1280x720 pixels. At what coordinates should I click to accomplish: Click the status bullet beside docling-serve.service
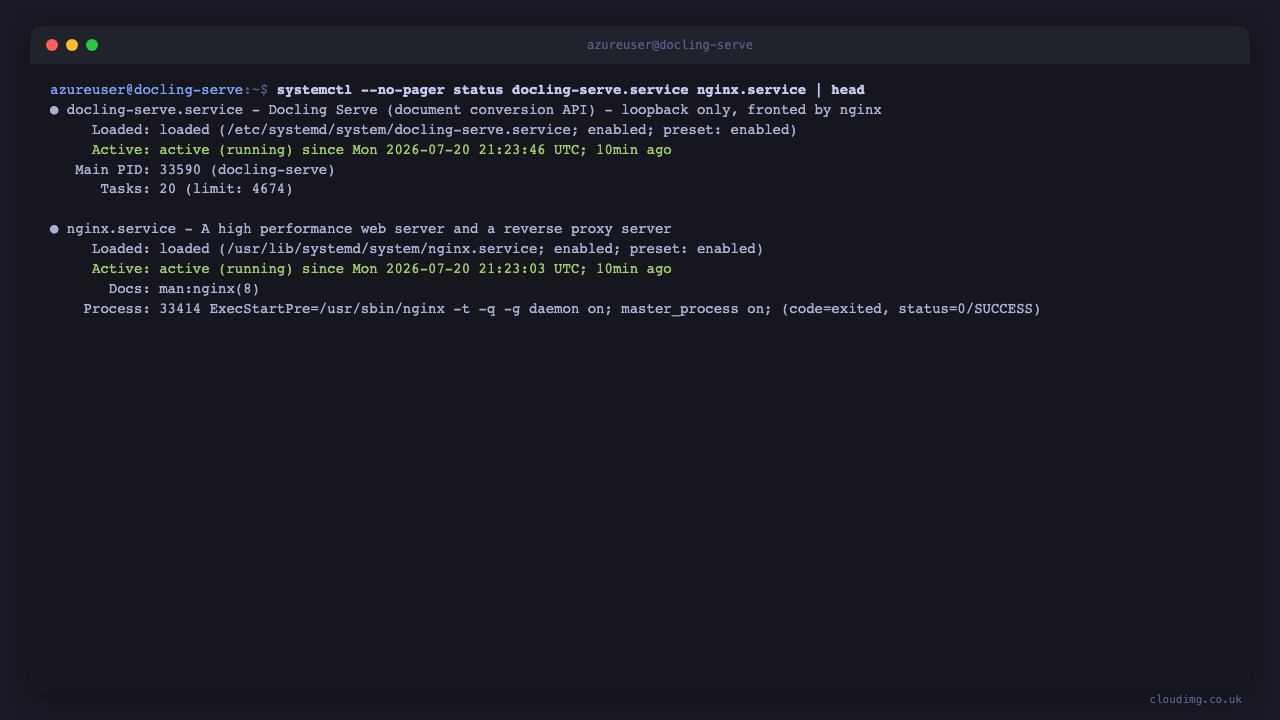point(54,110)
